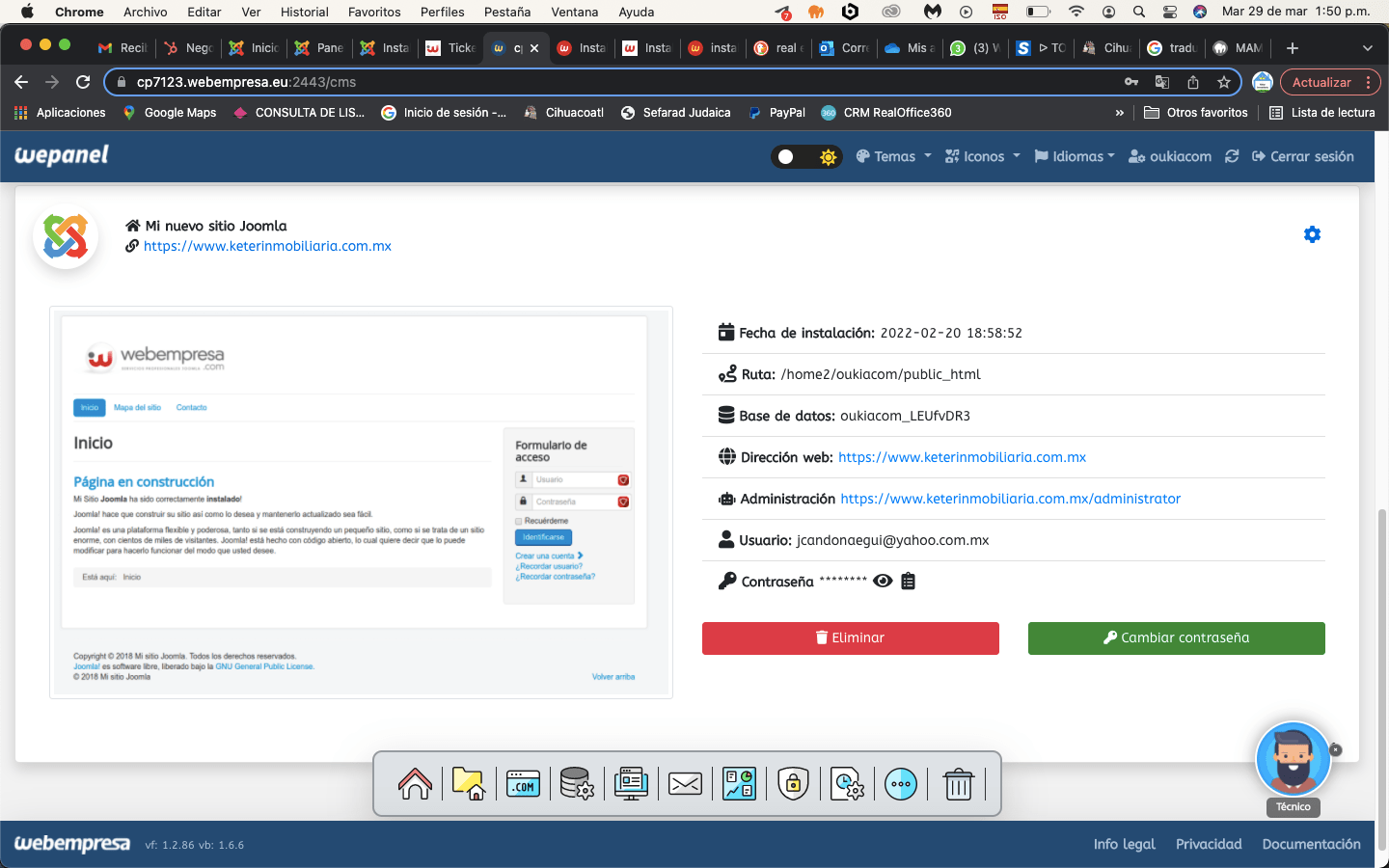Click the address bar URL field
The width and height of the screenshot is (1389, 868).
[x=617, y=82]
